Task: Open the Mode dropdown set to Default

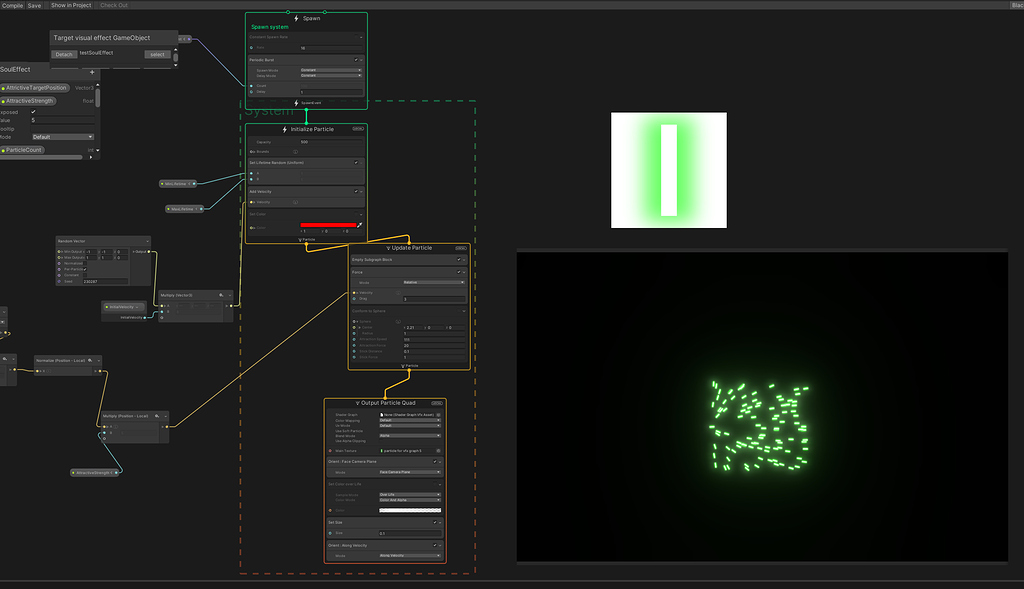Action: [63, 137]
